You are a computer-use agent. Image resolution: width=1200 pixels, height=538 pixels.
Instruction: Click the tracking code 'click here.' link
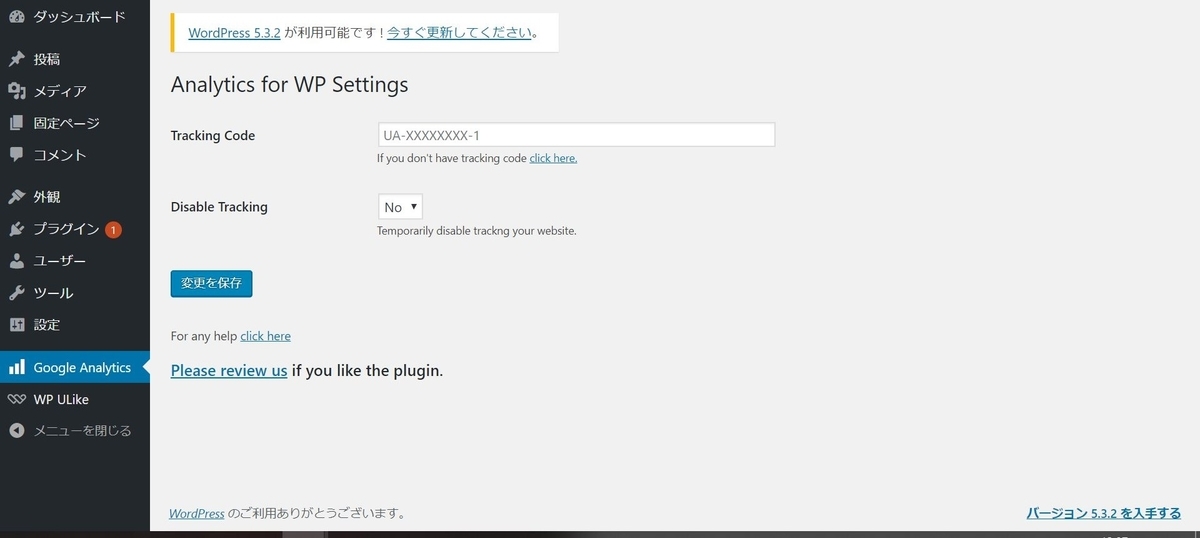tap(553, 158)
